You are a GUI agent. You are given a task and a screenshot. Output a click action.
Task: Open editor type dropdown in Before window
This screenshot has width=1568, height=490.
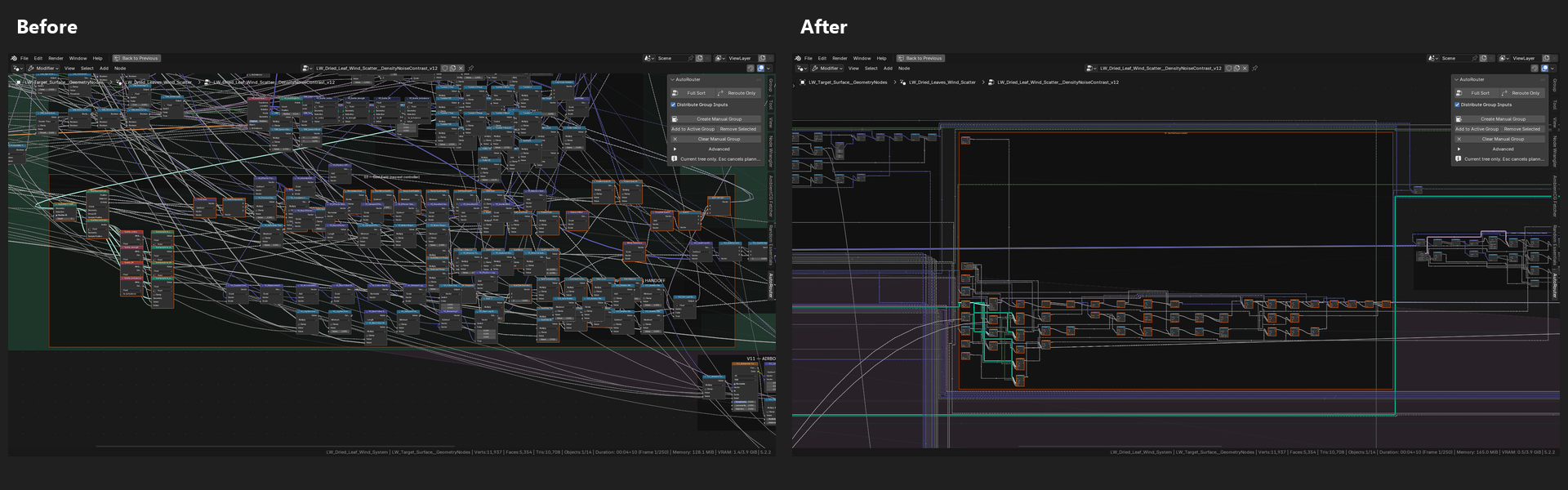(17, 69)
